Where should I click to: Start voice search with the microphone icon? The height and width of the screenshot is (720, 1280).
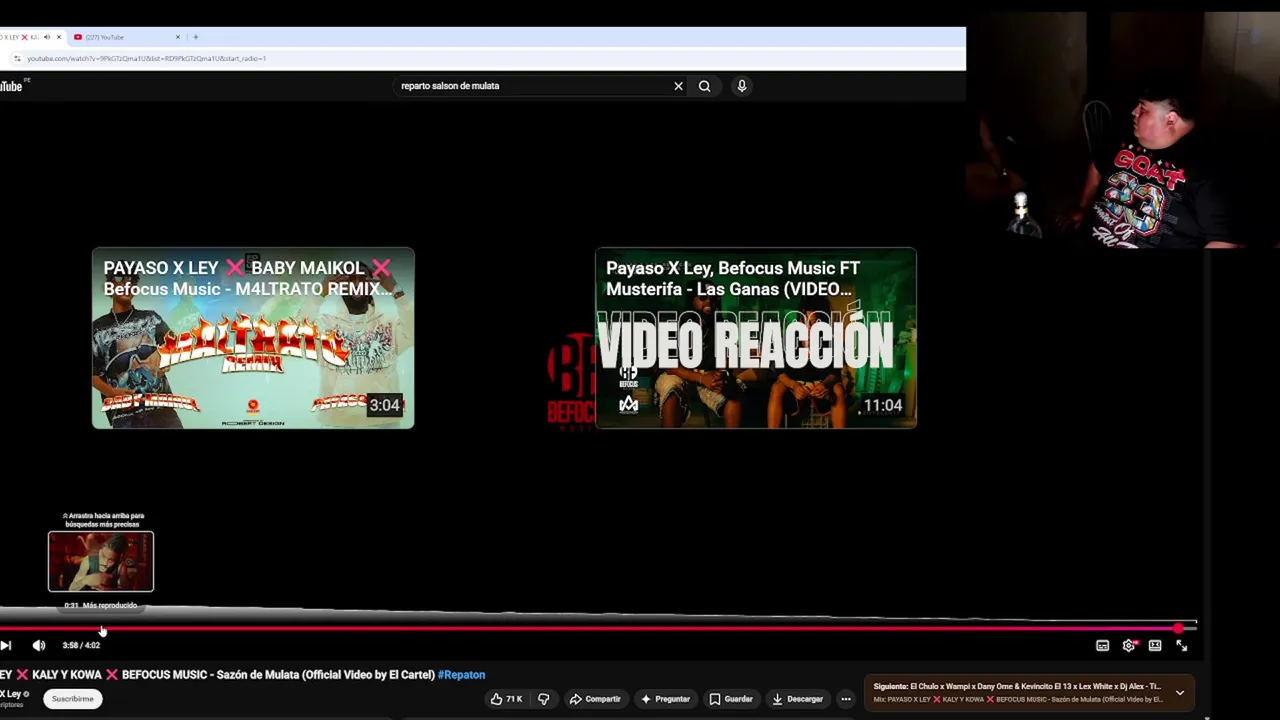coord(742,86)
